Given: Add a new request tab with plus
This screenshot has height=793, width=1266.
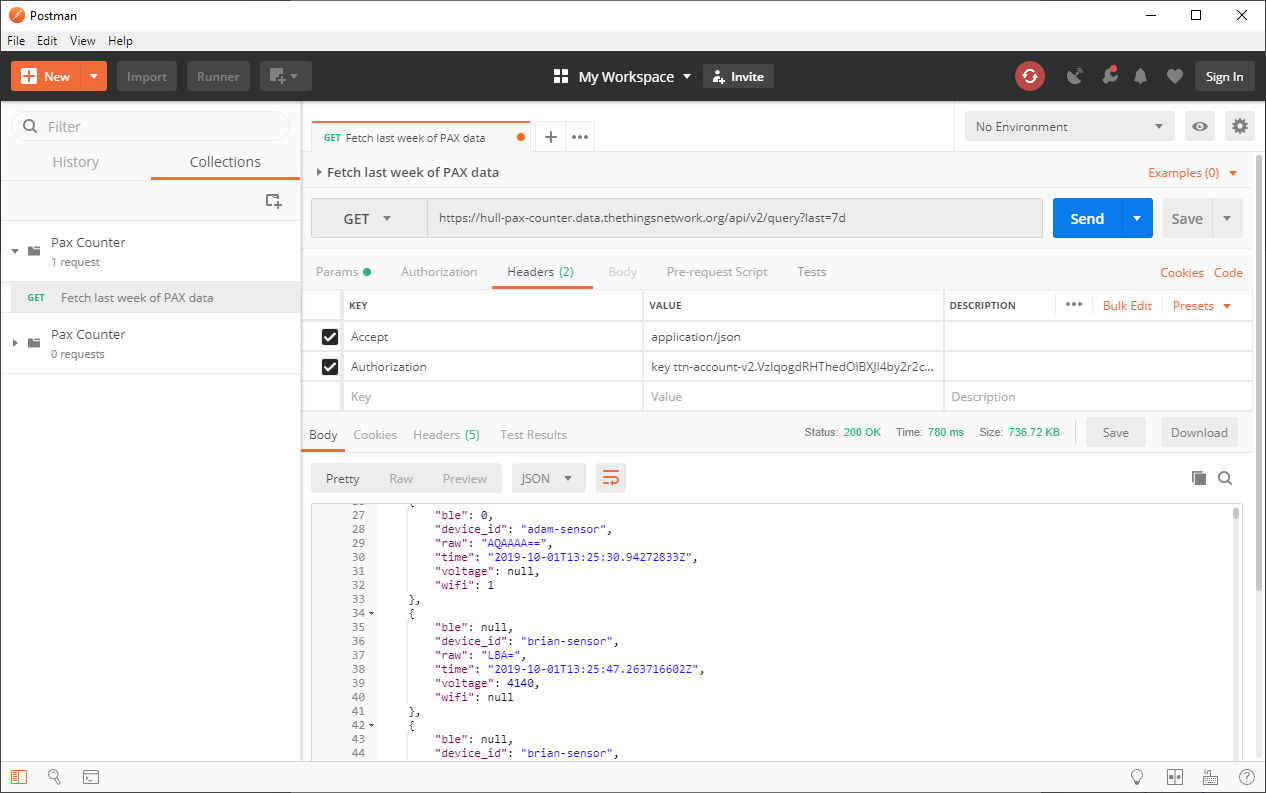Looking at the screenshot, I should point(550,137).
